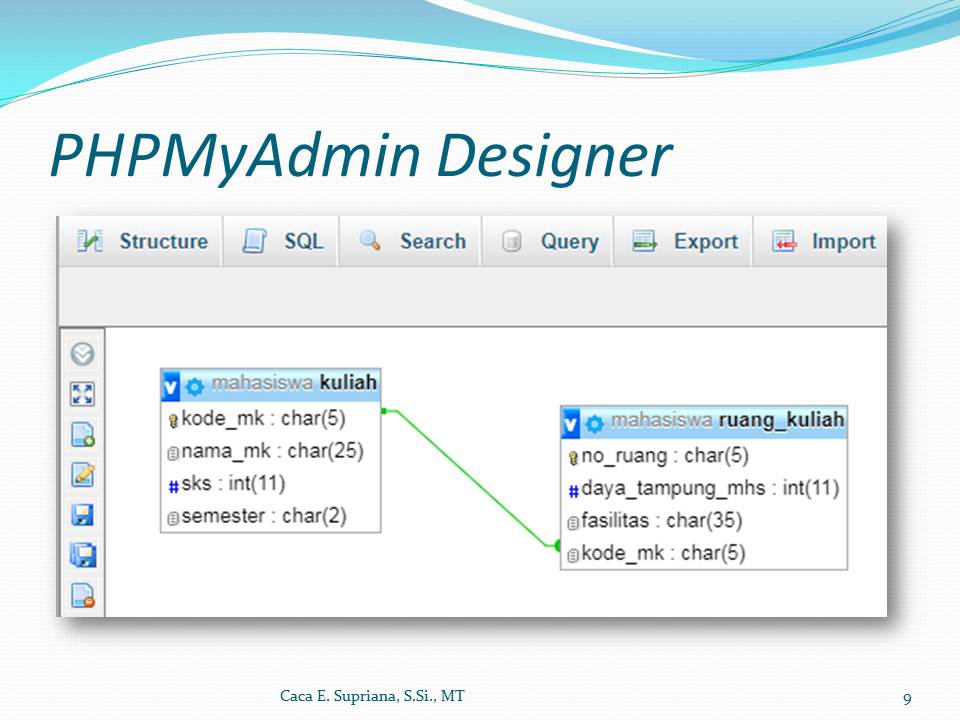Click the delete page icon in sidebar
Viewport: 960px width, 720px height.
pyautogui.click(x=83, y=595)
